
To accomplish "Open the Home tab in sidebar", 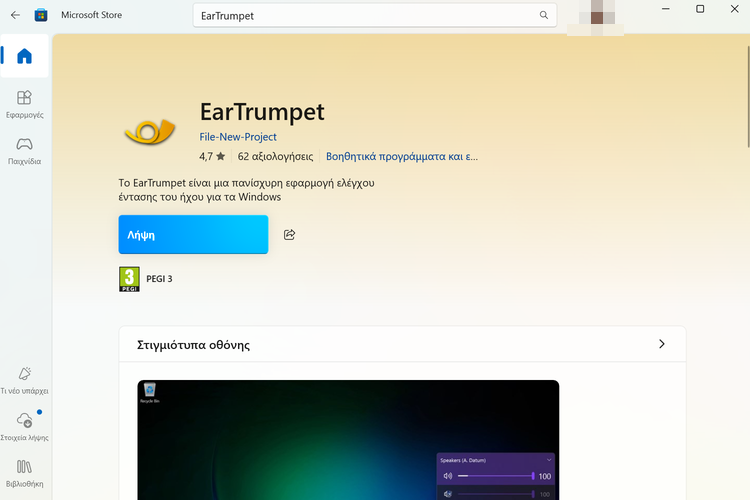I will click(24, 56).
